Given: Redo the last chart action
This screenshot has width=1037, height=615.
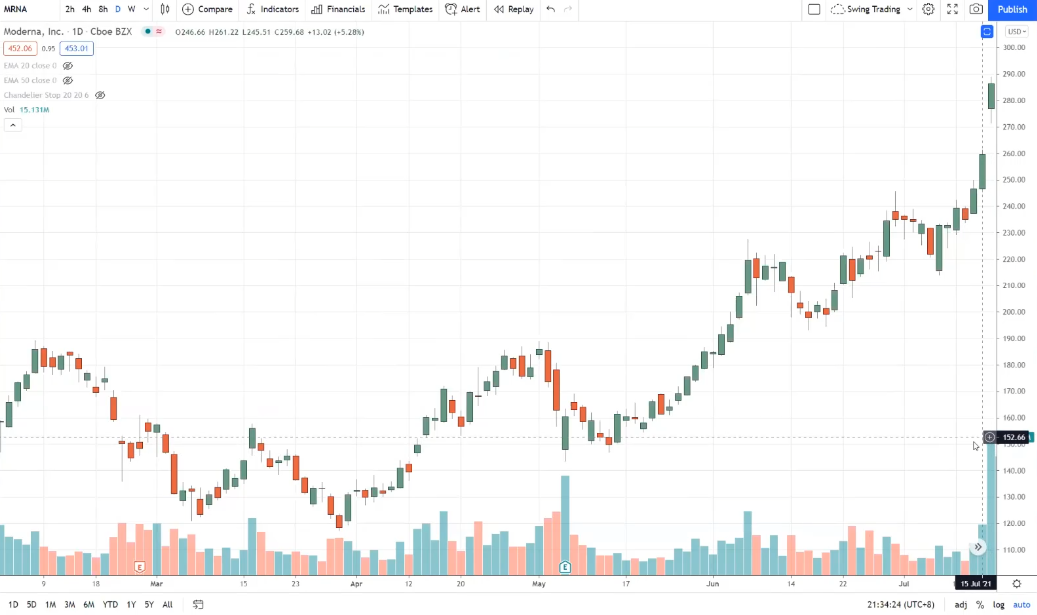Looking at the screenshot, I should [x=568, y=9].
